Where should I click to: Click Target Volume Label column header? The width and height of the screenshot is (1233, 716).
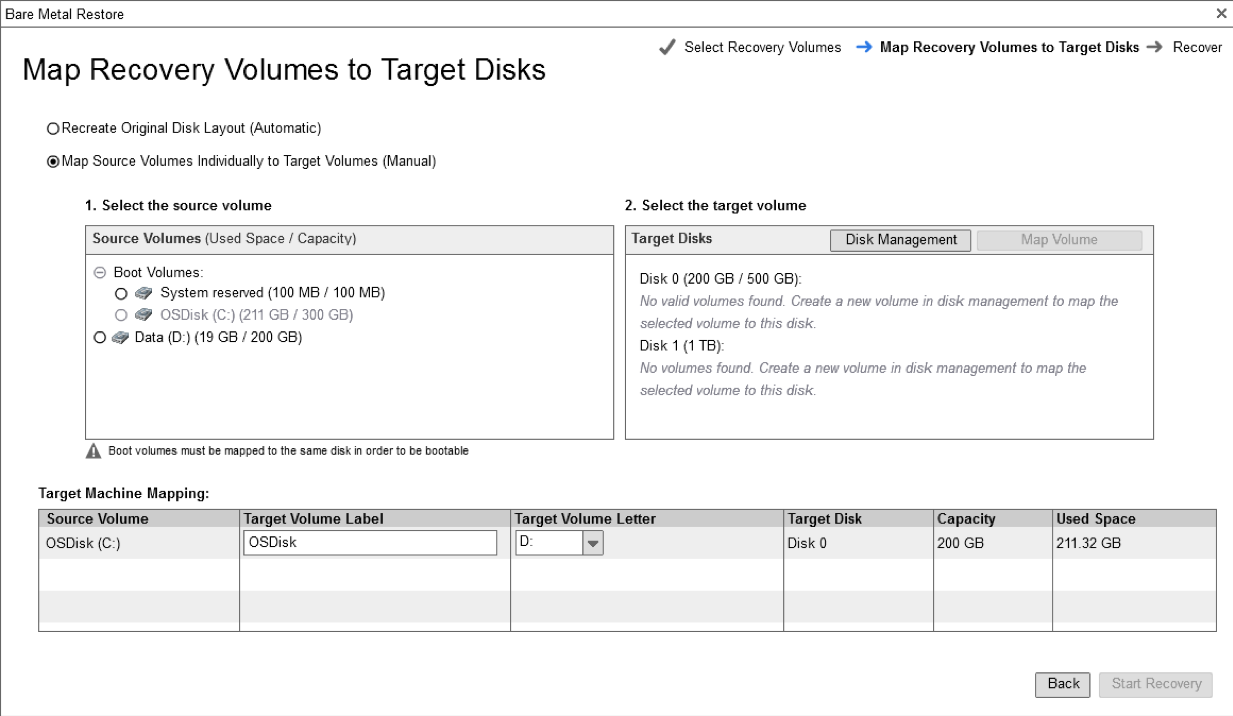tap(375, 519)
